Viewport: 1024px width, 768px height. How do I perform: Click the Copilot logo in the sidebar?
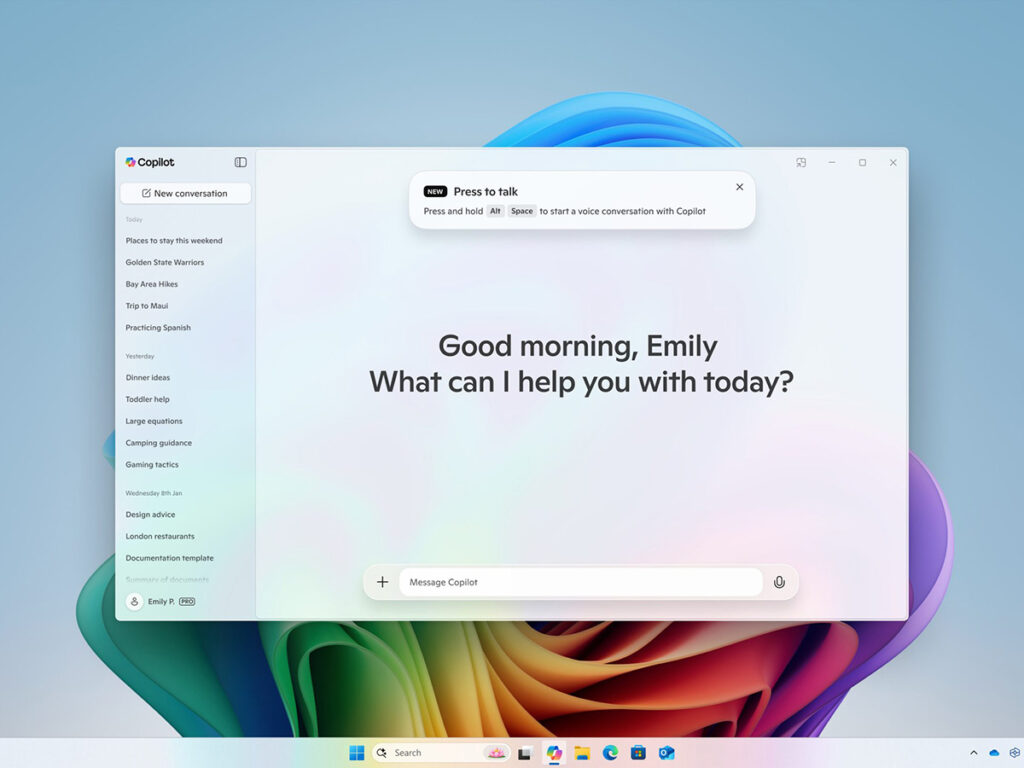tap(131, 162)
